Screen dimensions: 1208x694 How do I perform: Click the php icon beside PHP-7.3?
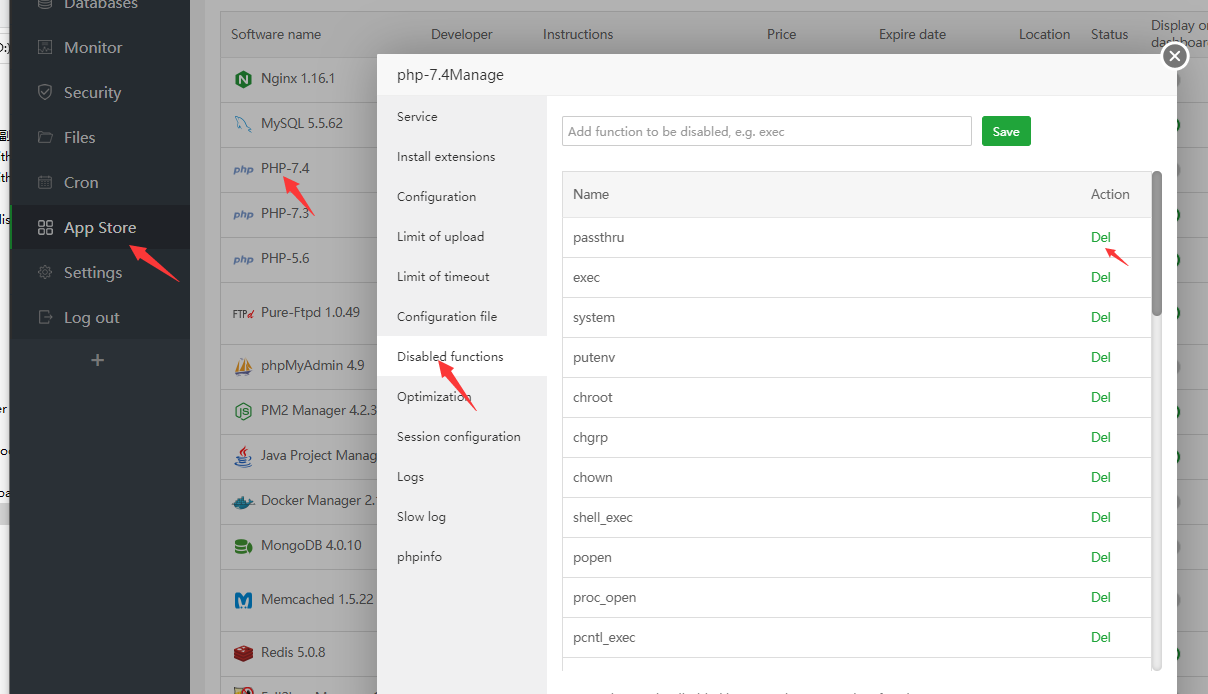(243, 214)
